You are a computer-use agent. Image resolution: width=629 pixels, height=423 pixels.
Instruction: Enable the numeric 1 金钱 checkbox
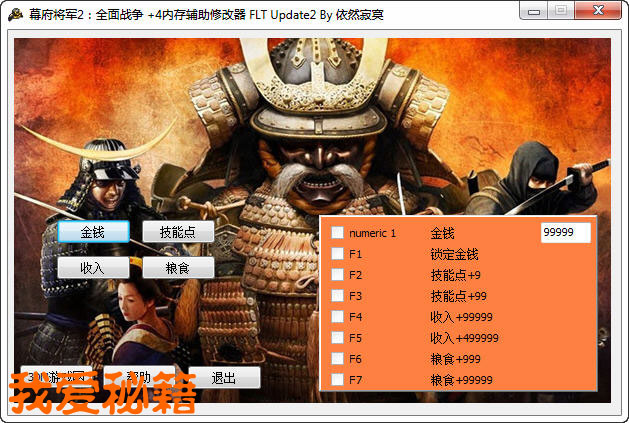pos(338,233)
